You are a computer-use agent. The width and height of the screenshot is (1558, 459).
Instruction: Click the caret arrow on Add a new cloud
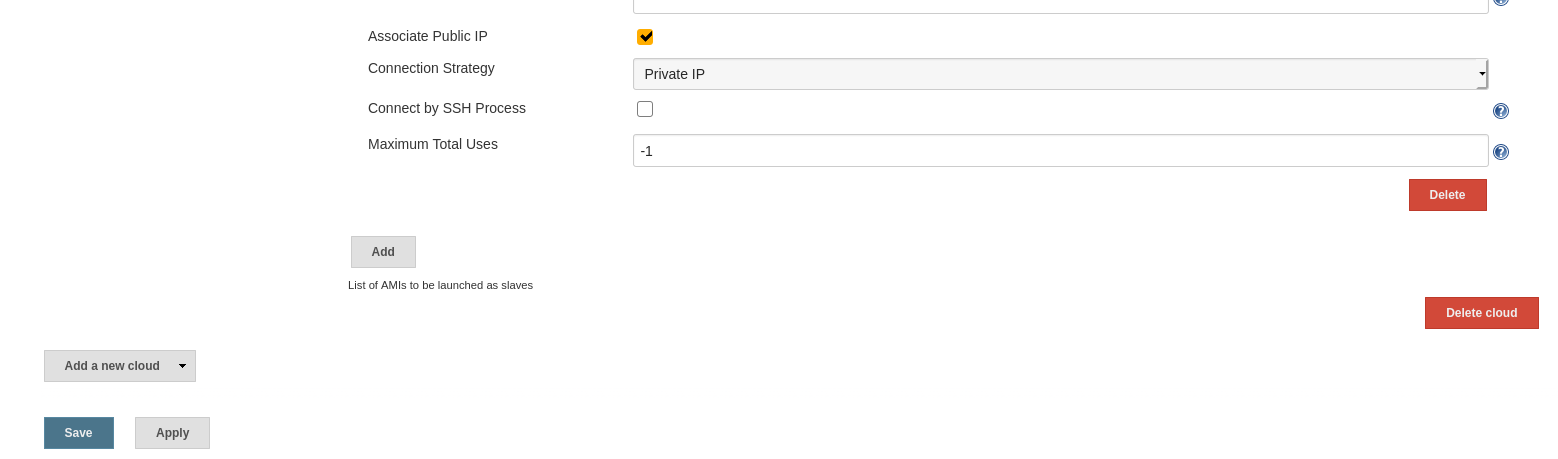(x=182, y=366)
